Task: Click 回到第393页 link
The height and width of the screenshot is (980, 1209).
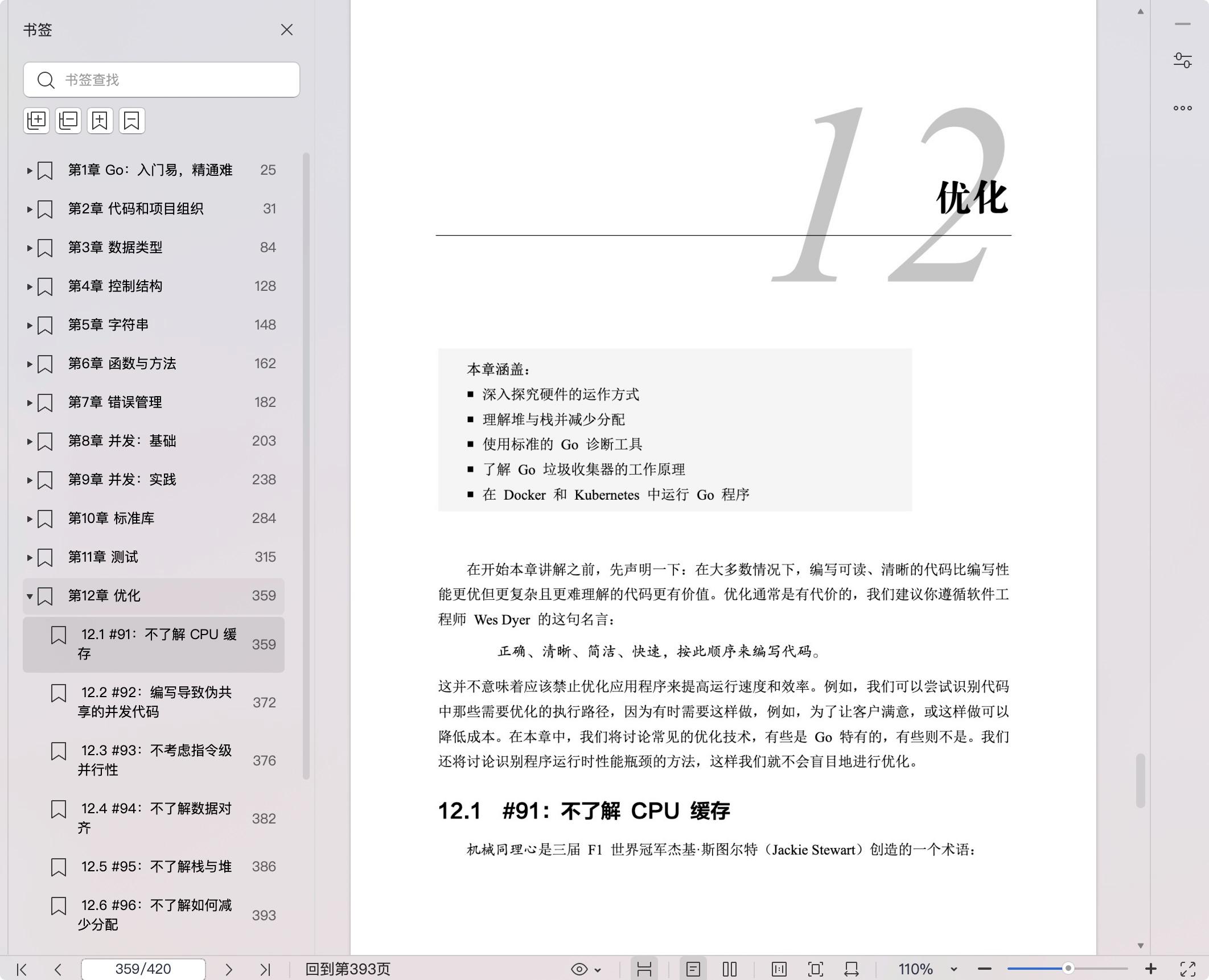Action: tap(348, 969)
